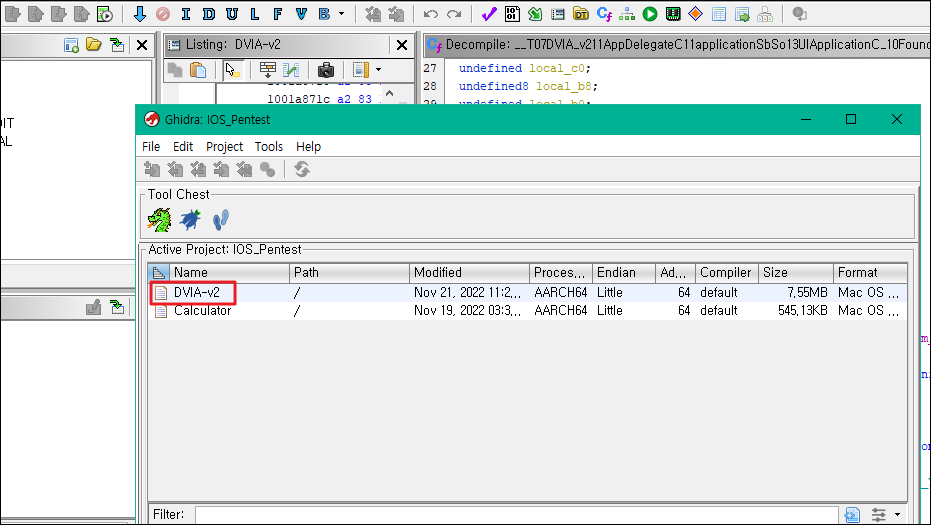Open bookmark type dropdown arrow next to B

pyautogui.click(x=341, y=14)
